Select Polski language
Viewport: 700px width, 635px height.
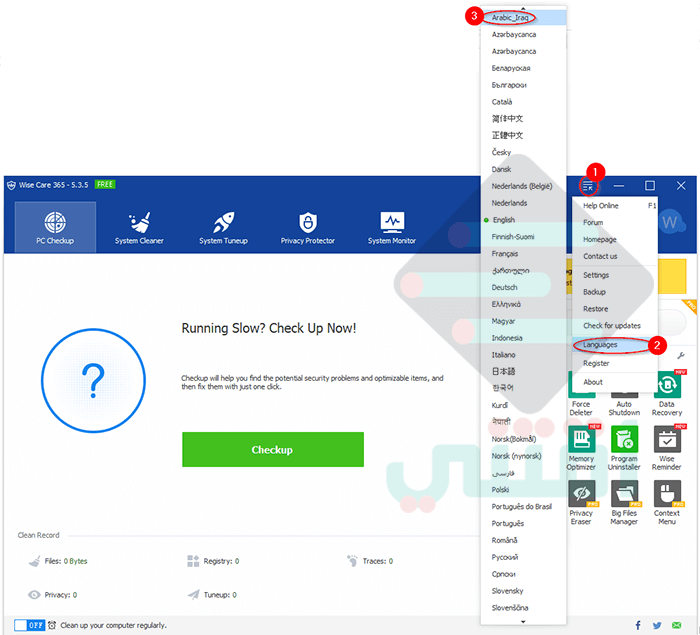523,490
